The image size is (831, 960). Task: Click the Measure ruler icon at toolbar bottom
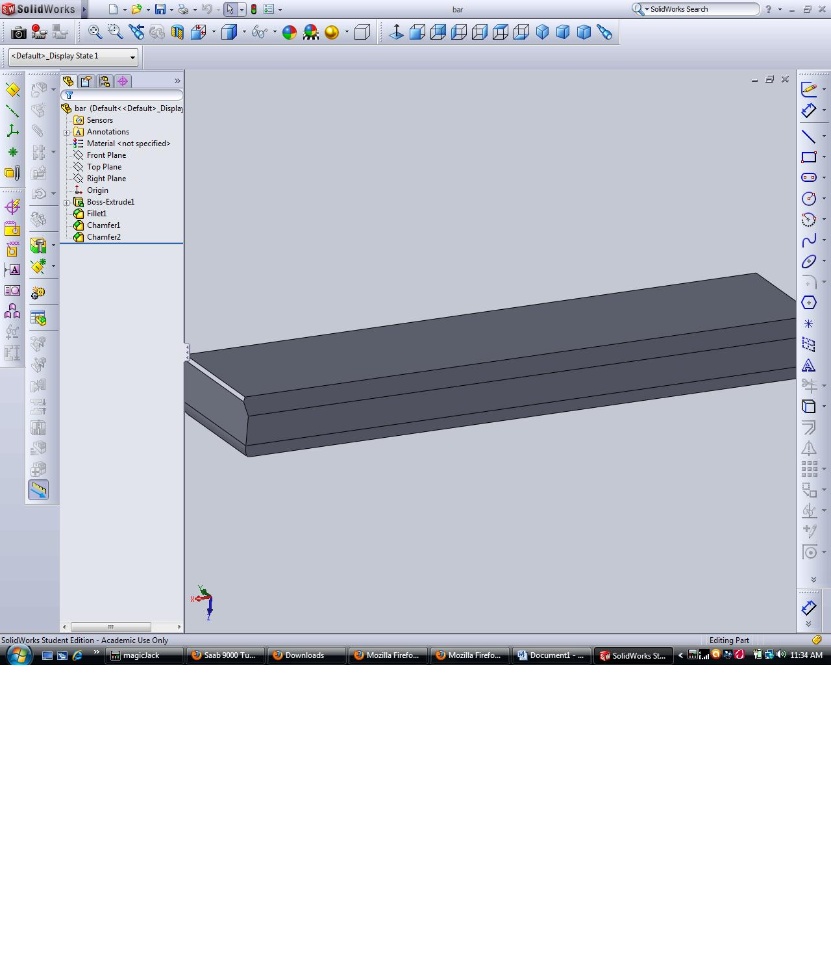tap(38, 490)
